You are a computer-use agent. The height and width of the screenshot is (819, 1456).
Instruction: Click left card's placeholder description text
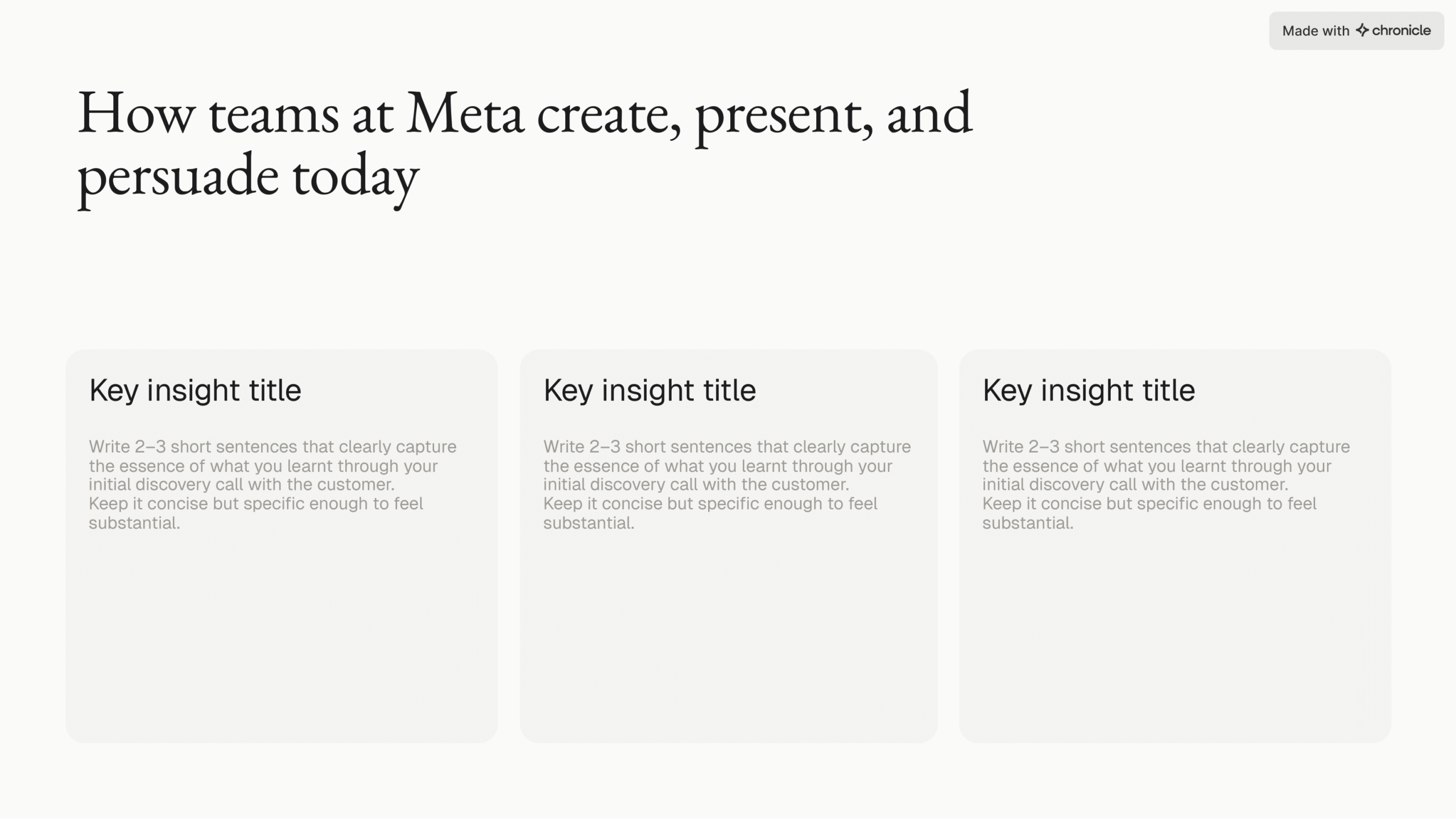(272, 484)
